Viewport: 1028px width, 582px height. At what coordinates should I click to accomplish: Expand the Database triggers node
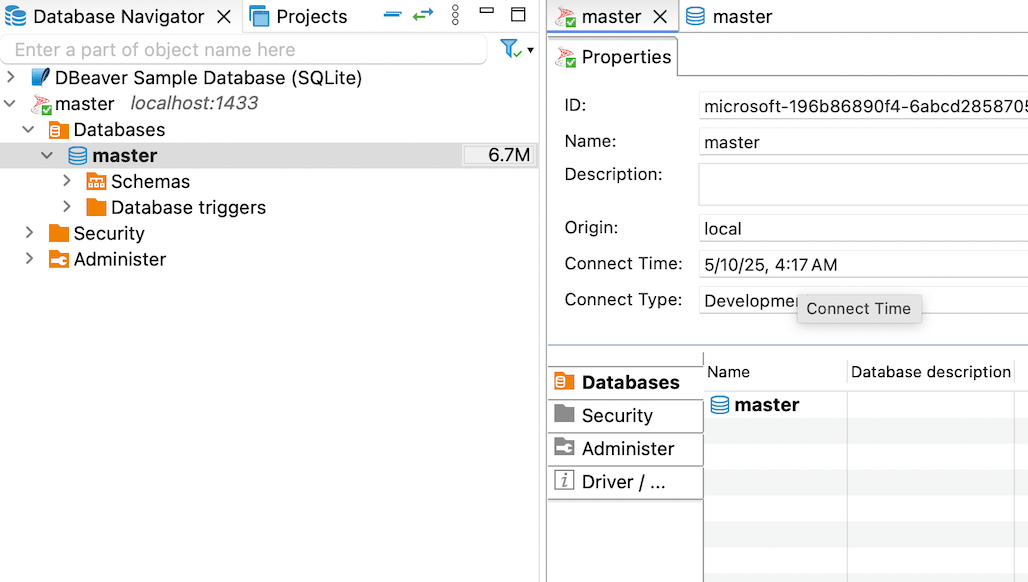click(67, 208)
